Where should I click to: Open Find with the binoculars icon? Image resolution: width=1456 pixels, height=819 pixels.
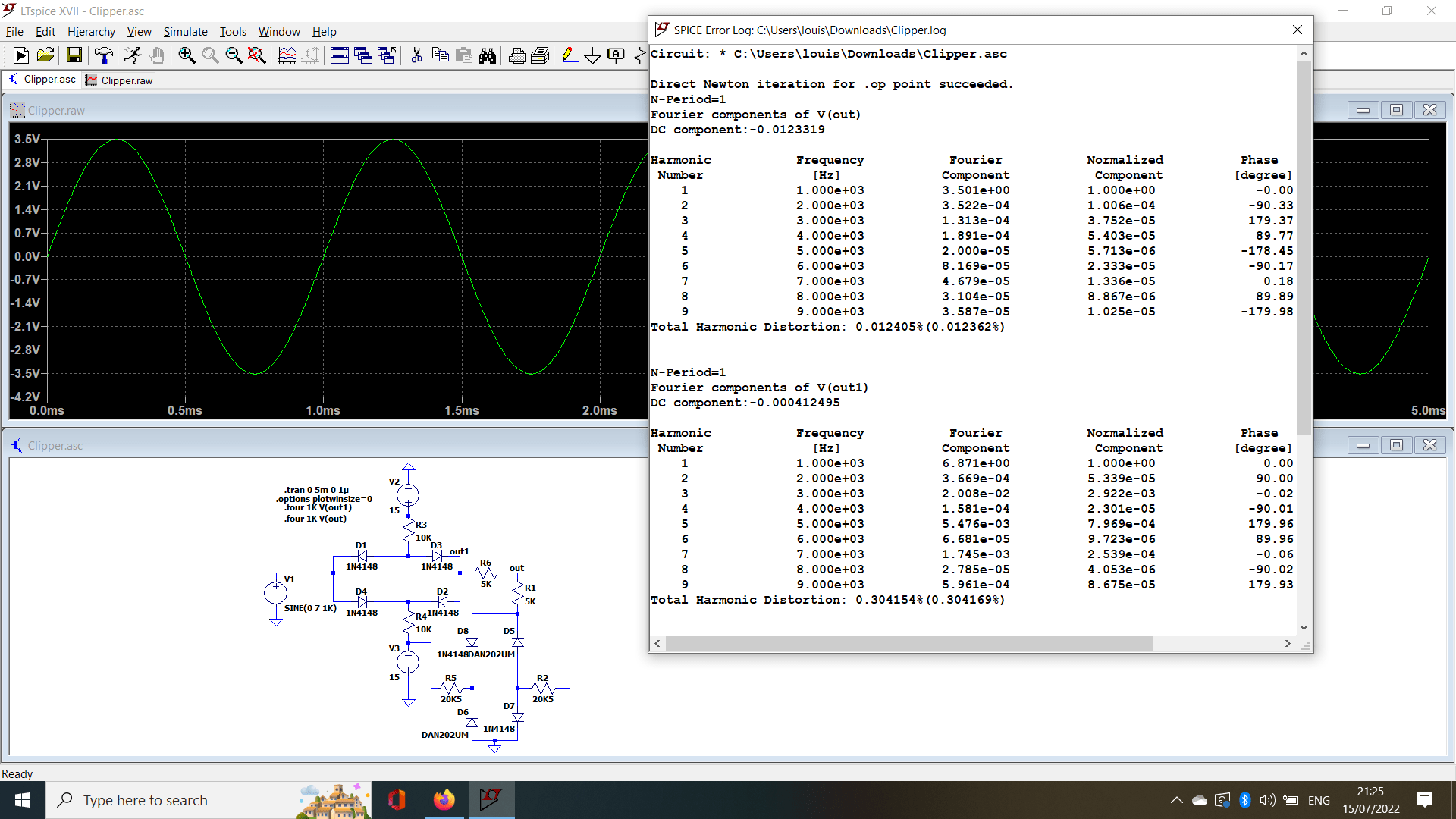[487, 55]
